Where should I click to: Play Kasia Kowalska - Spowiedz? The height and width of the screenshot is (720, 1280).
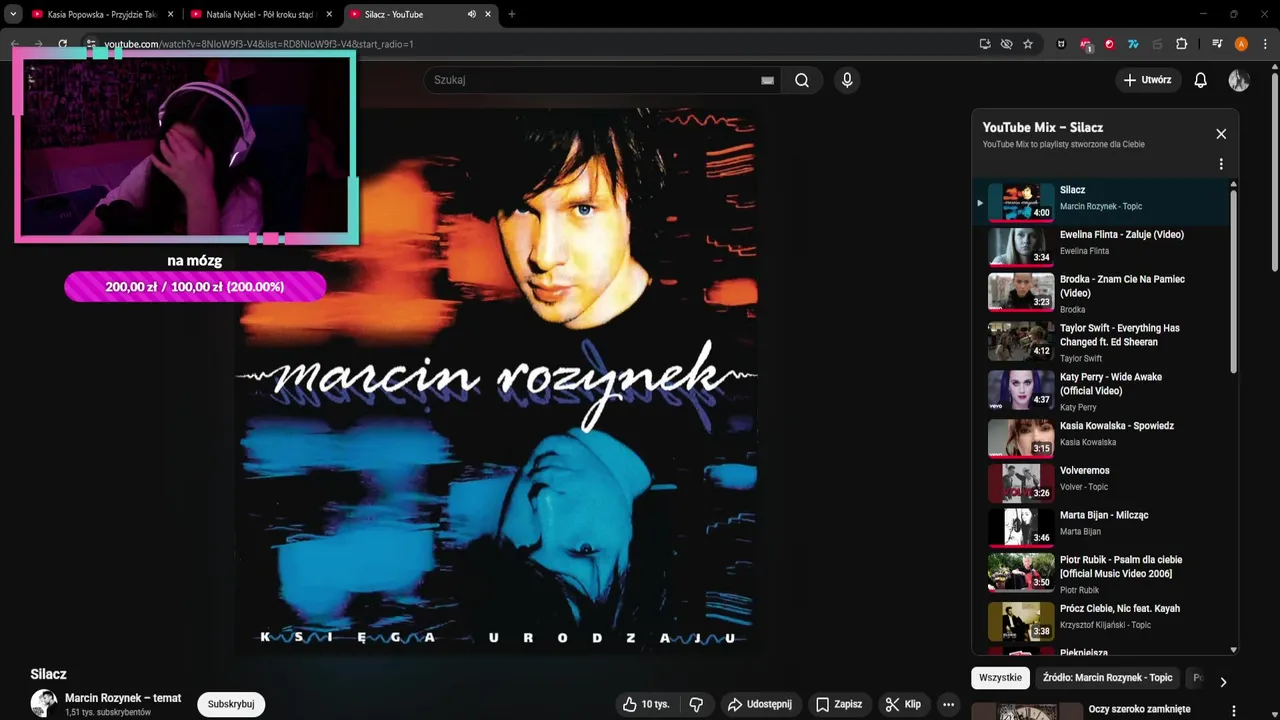[1104, 437]
